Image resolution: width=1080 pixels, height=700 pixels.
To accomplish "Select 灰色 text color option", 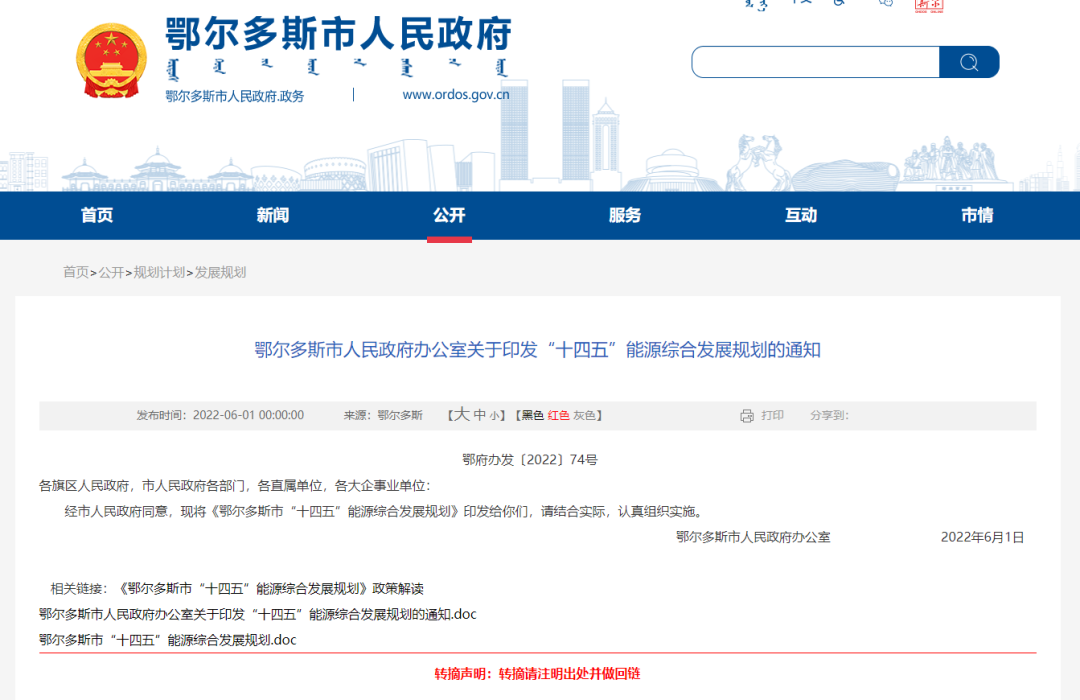I will coord(584,416).
